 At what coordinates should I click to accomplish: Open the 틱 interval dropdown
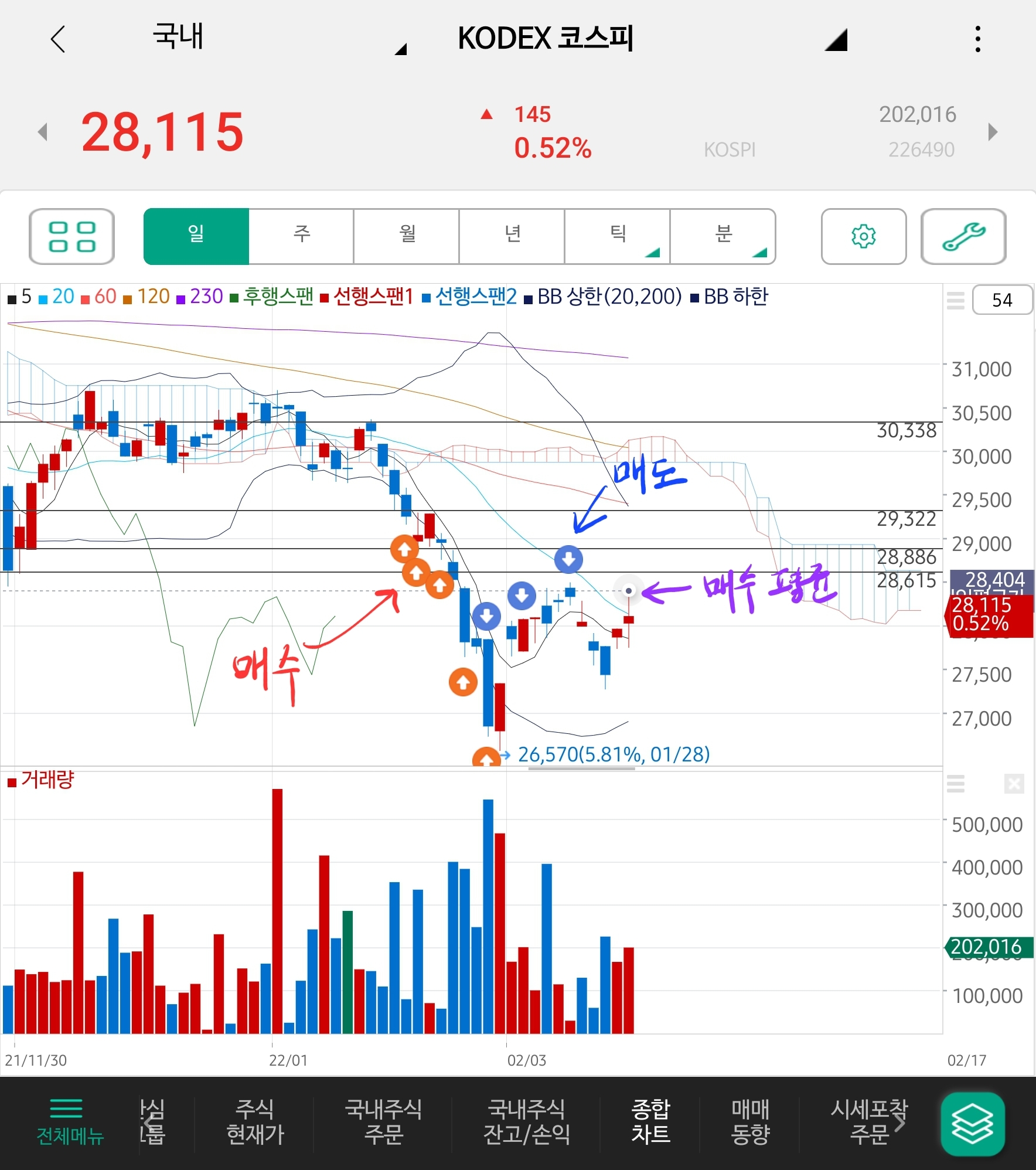coord(618,236)
